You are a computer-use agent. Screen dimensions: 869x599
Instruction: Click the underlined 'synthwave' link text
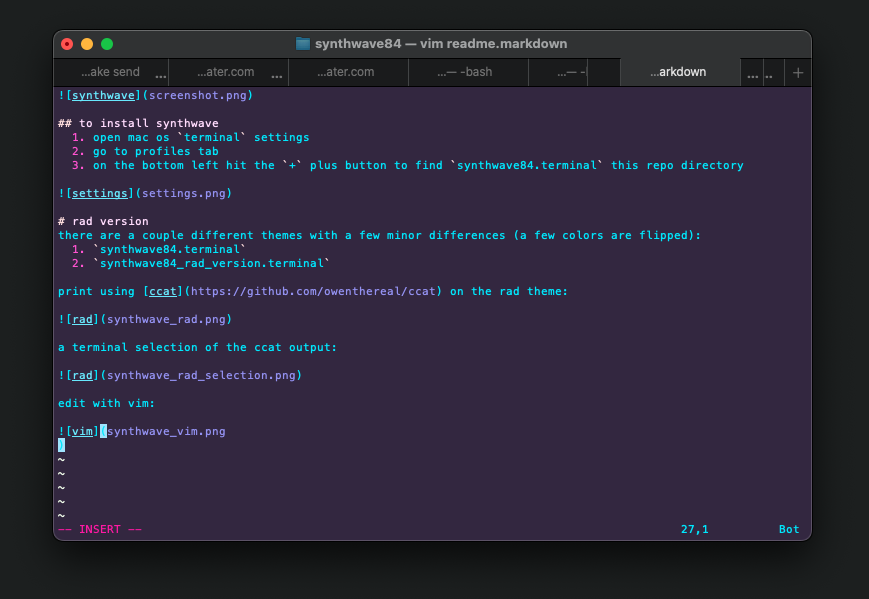pyautogui.click(x=103, y=95)
